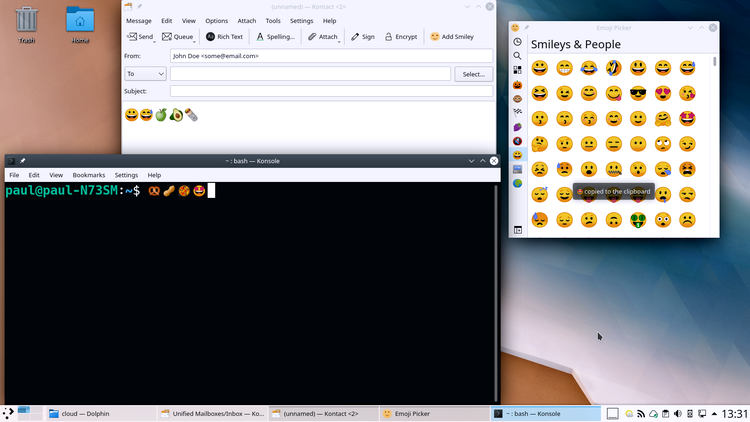
Task: Expand the Attach button dropdown arrow
Action: [x=341, y=40]
